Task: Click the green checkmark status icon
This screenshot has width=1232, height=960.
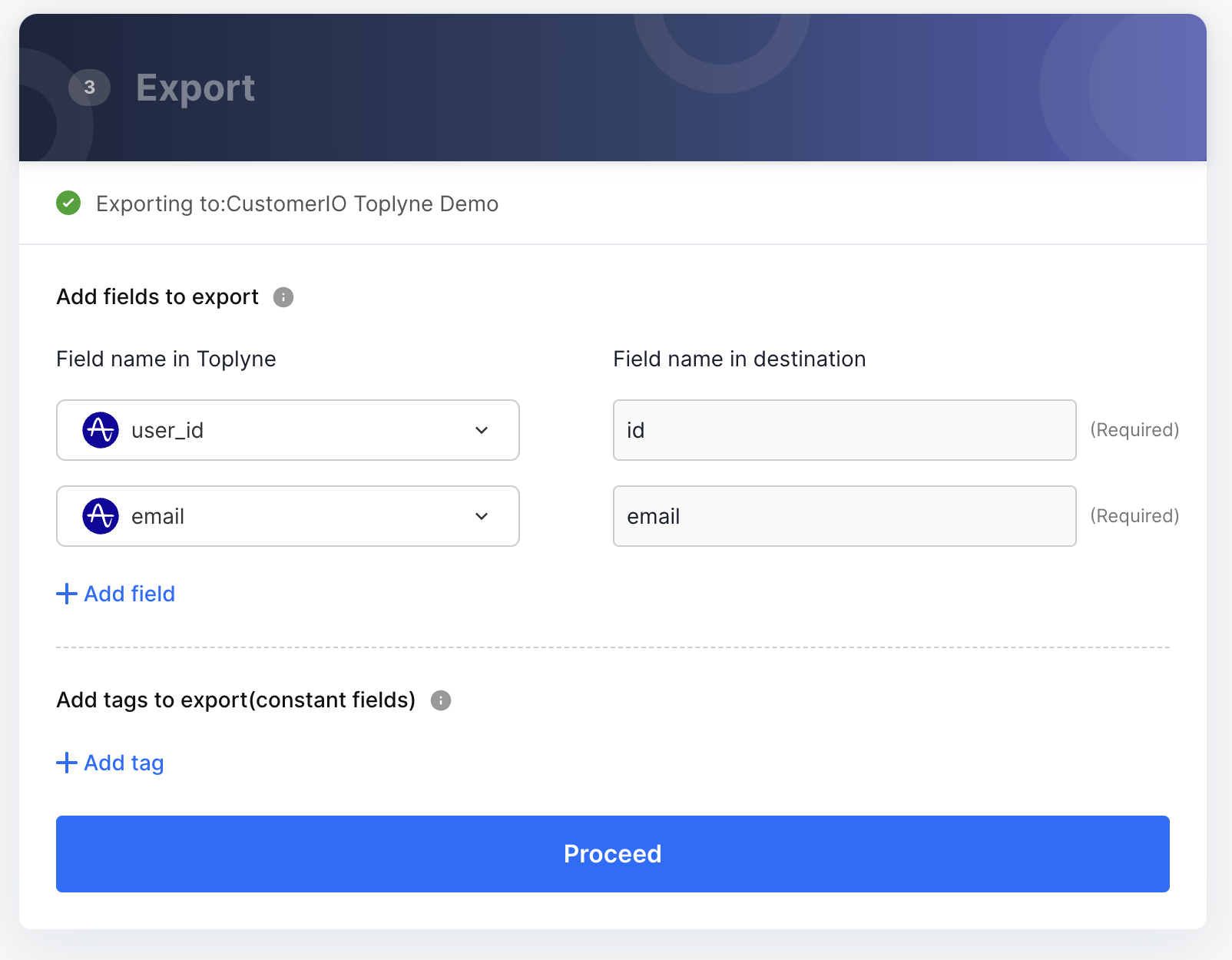Action: tap(68, 204)
